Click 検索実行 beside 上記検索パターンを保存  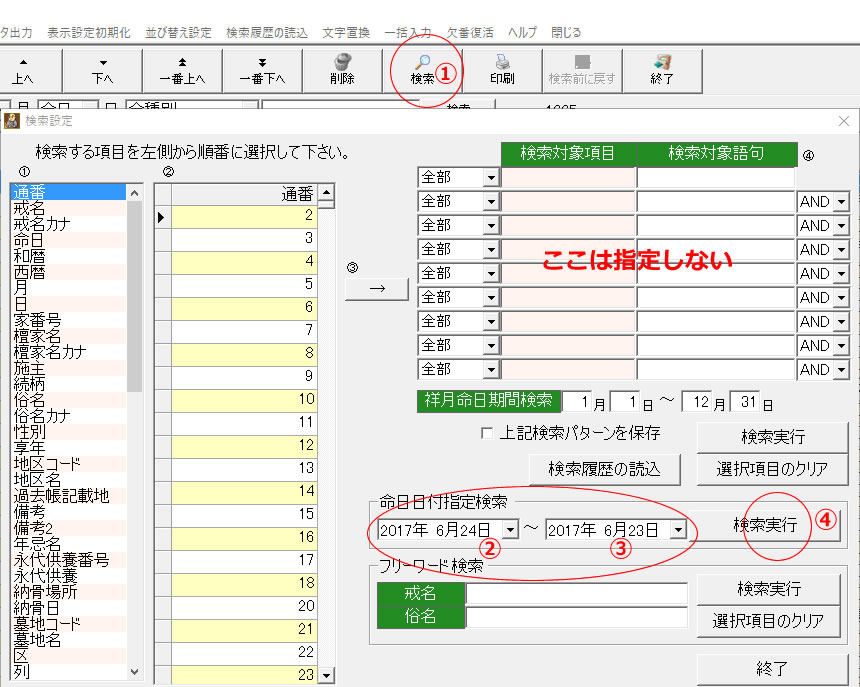772,437
